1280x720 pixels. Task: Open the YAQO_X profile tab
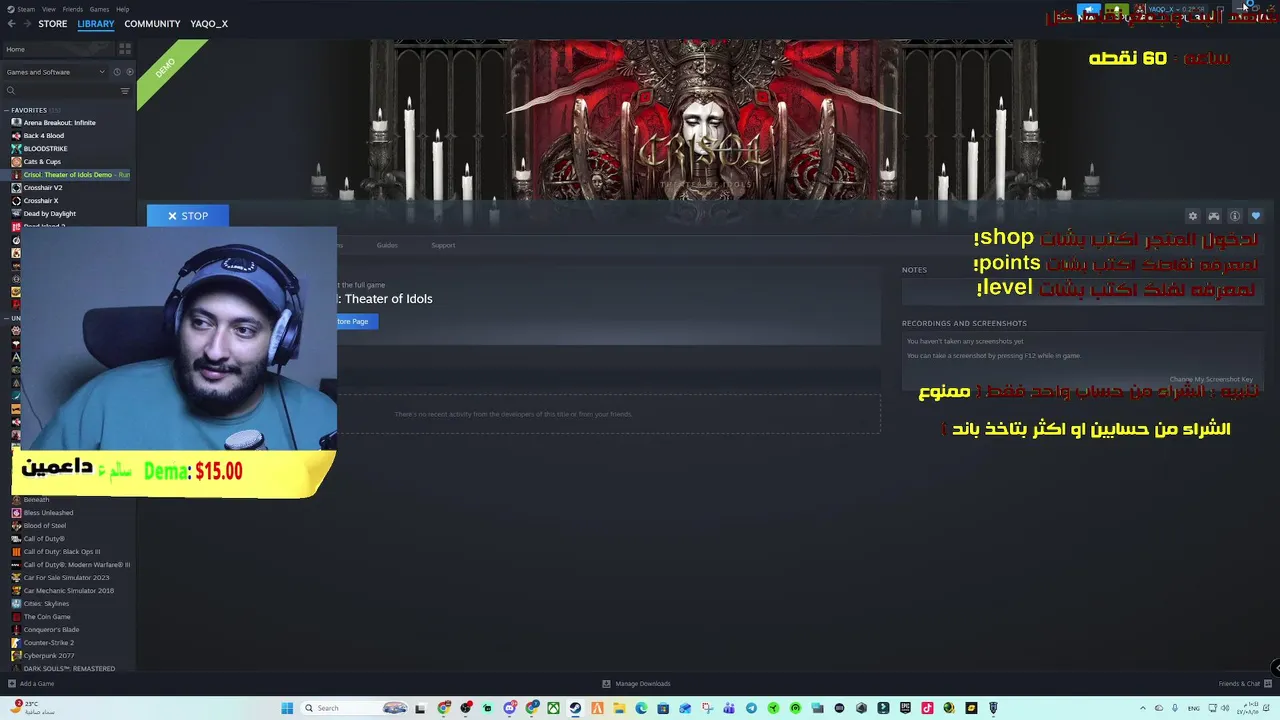(x=209, y=24)
